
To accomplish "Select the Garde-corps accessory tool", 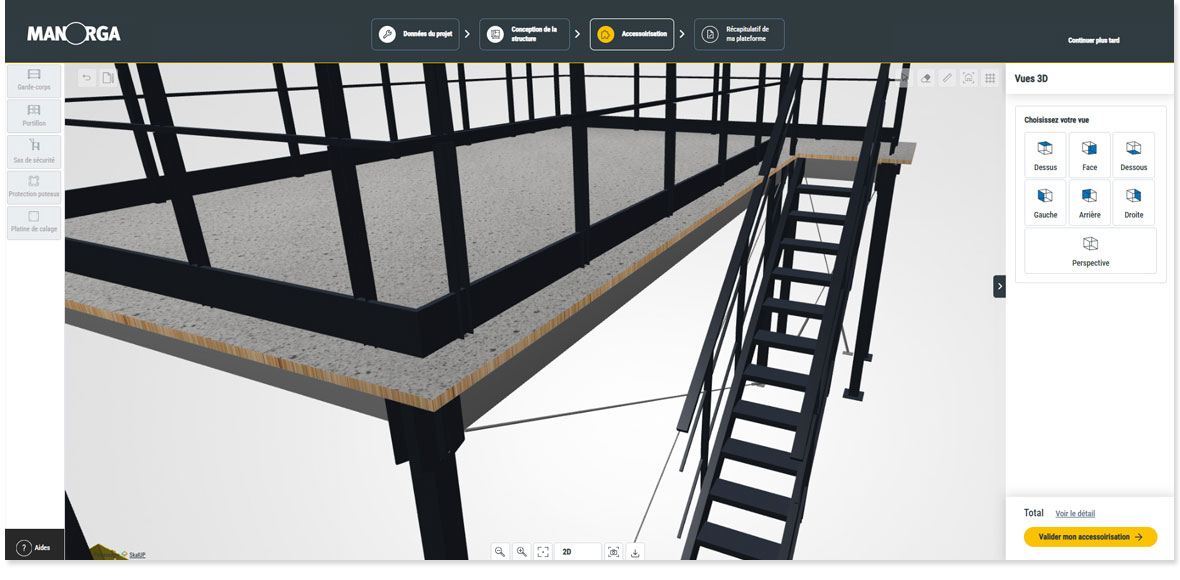I will [x=34, y=80].
